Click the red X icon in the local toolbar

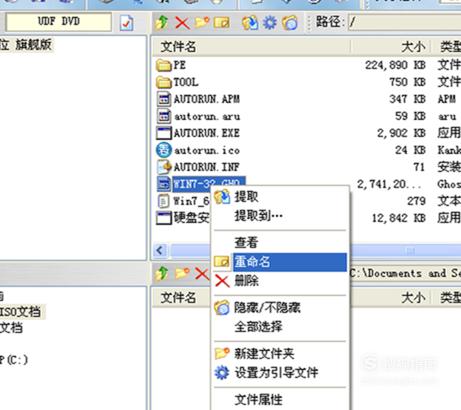pyautogui.click(x=202, y=274)
